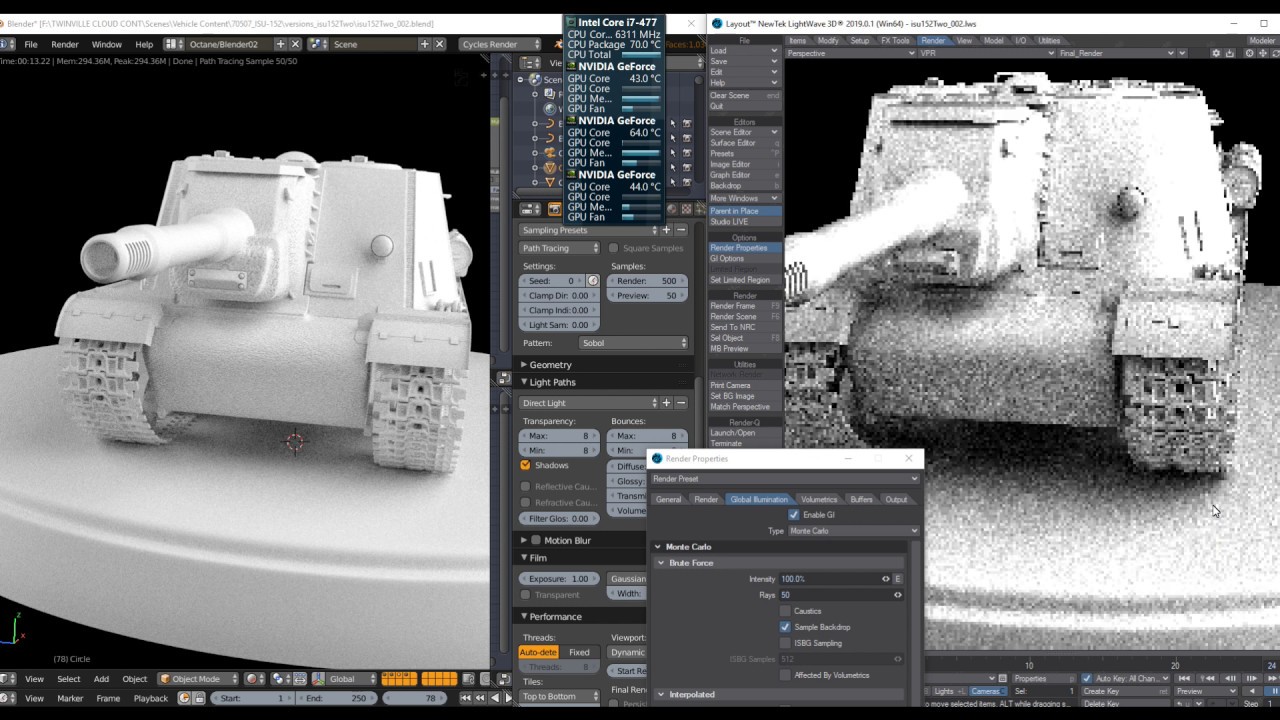Open Blender File menu
Viewport: 1280px width, 720px height.
click(31, 44)
